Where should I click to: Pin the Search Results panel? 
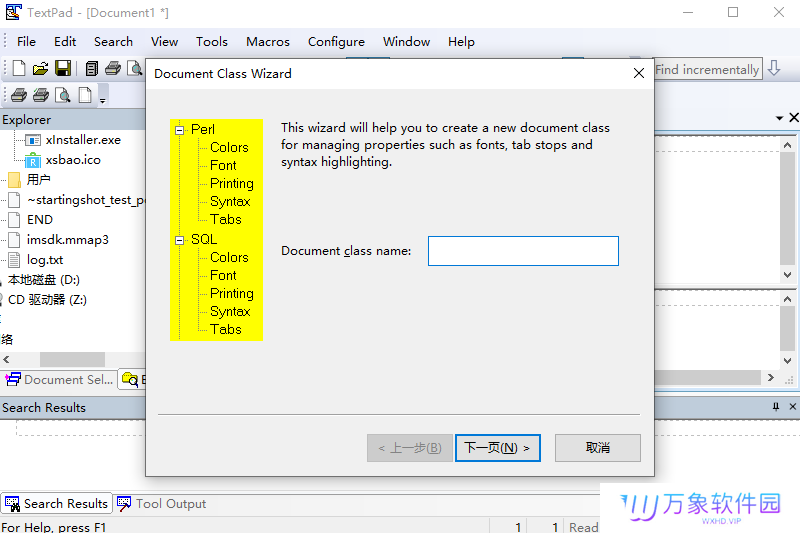(x=776, y=407)
